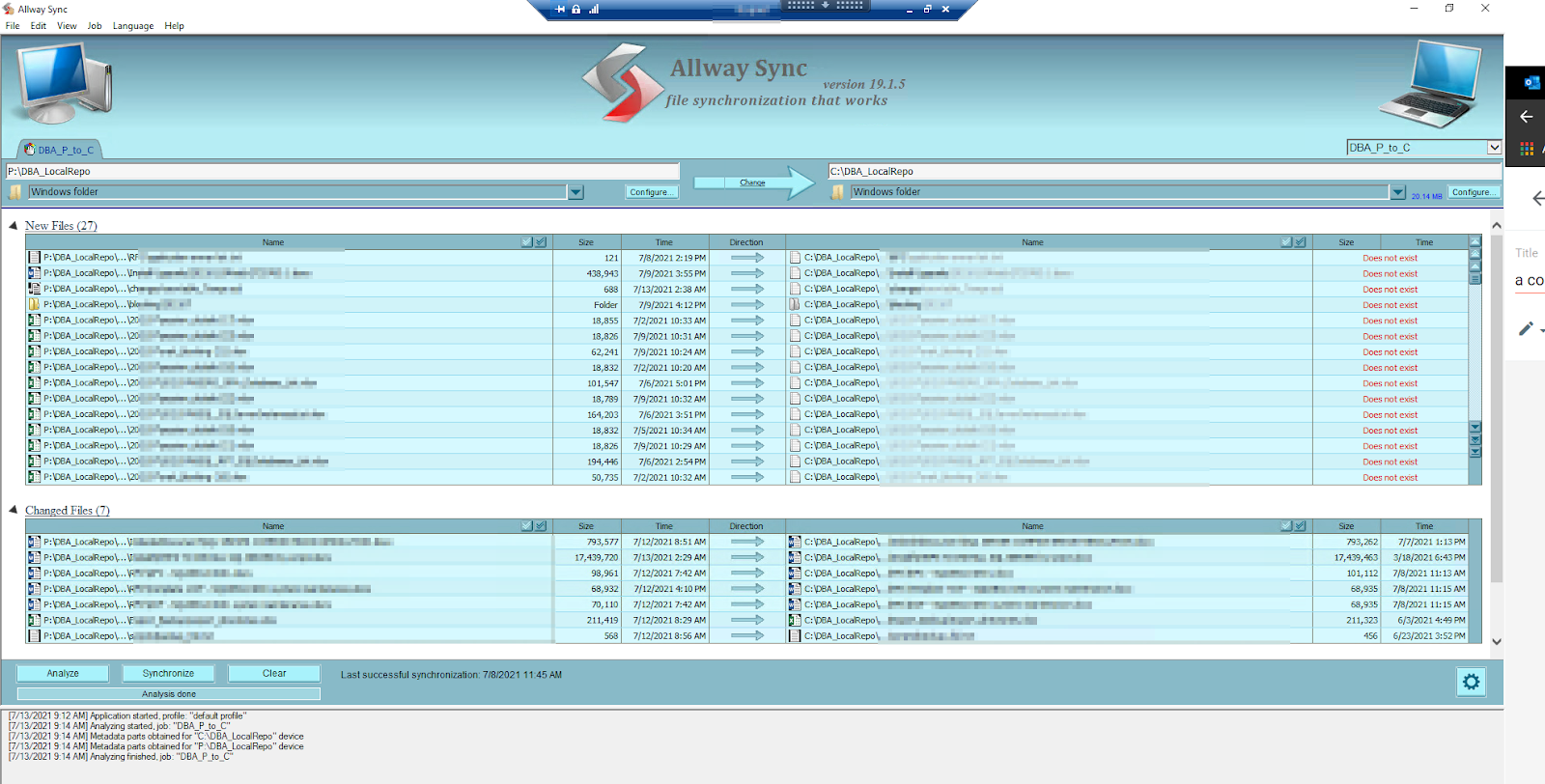Click the left New Files Size column header
This screenshot has height=784, width=1545.
tap(586, 242)
